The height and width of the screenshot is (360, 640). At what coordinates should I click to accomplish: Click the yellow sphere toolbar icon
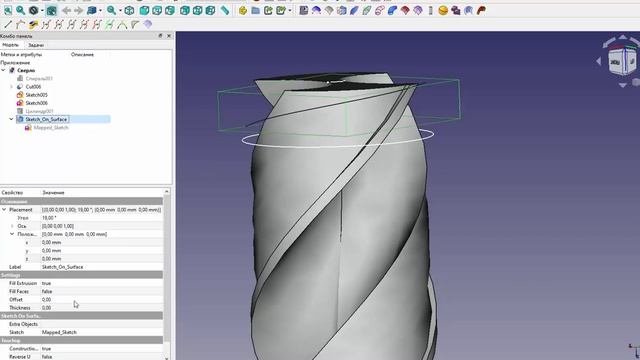tap(443, 11)
